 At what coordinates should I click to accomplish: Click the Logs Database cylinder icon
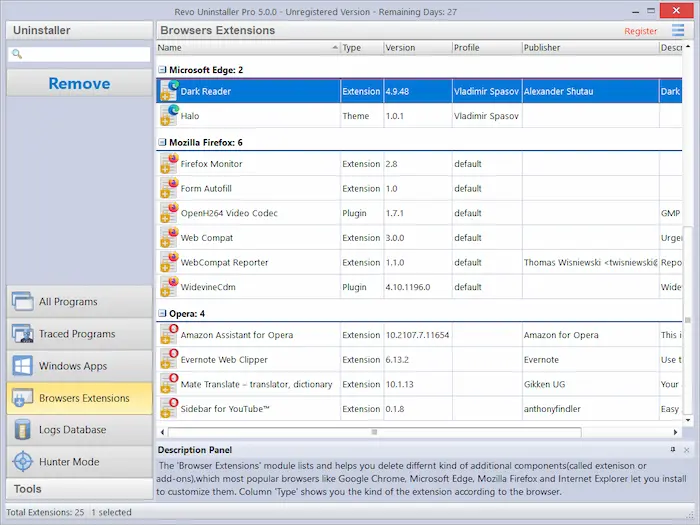click(x=22, y=429)
